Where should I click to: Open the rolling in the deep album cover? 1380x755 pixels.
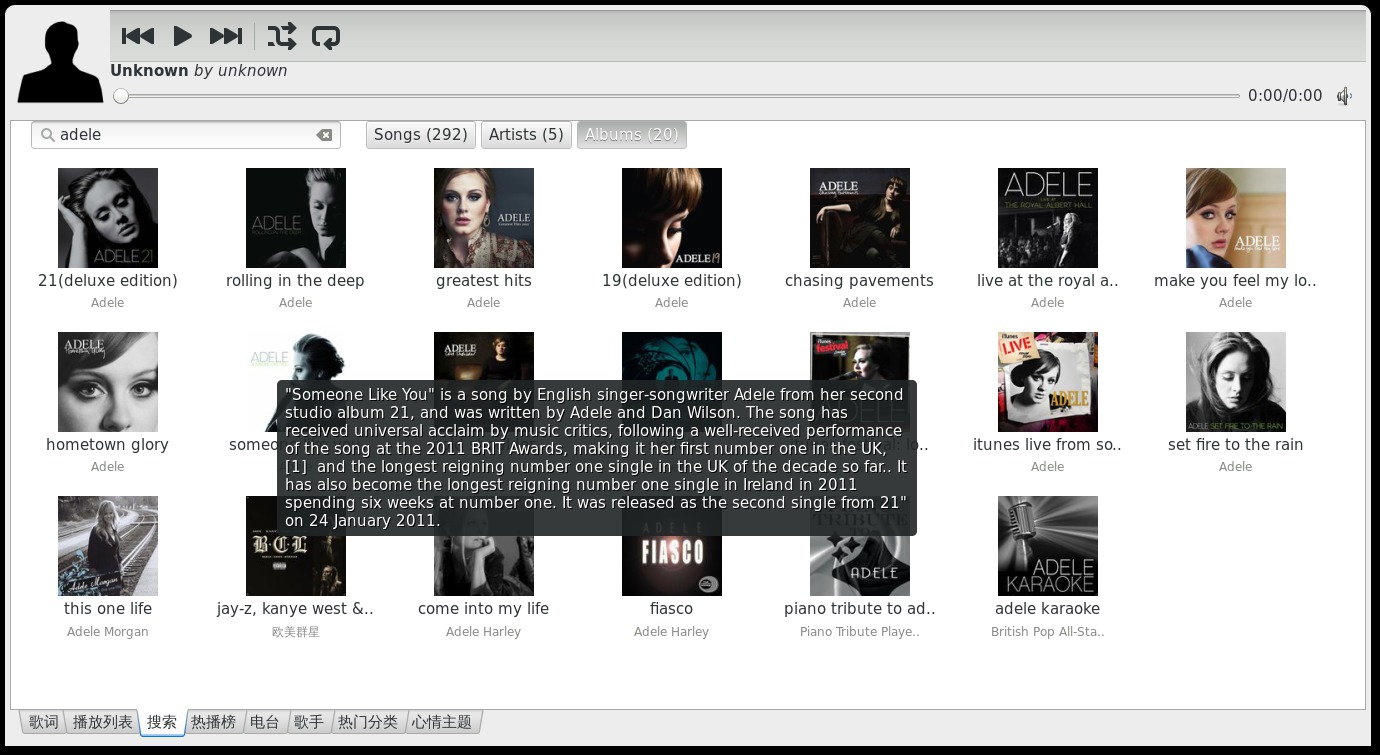coord(296,218)
